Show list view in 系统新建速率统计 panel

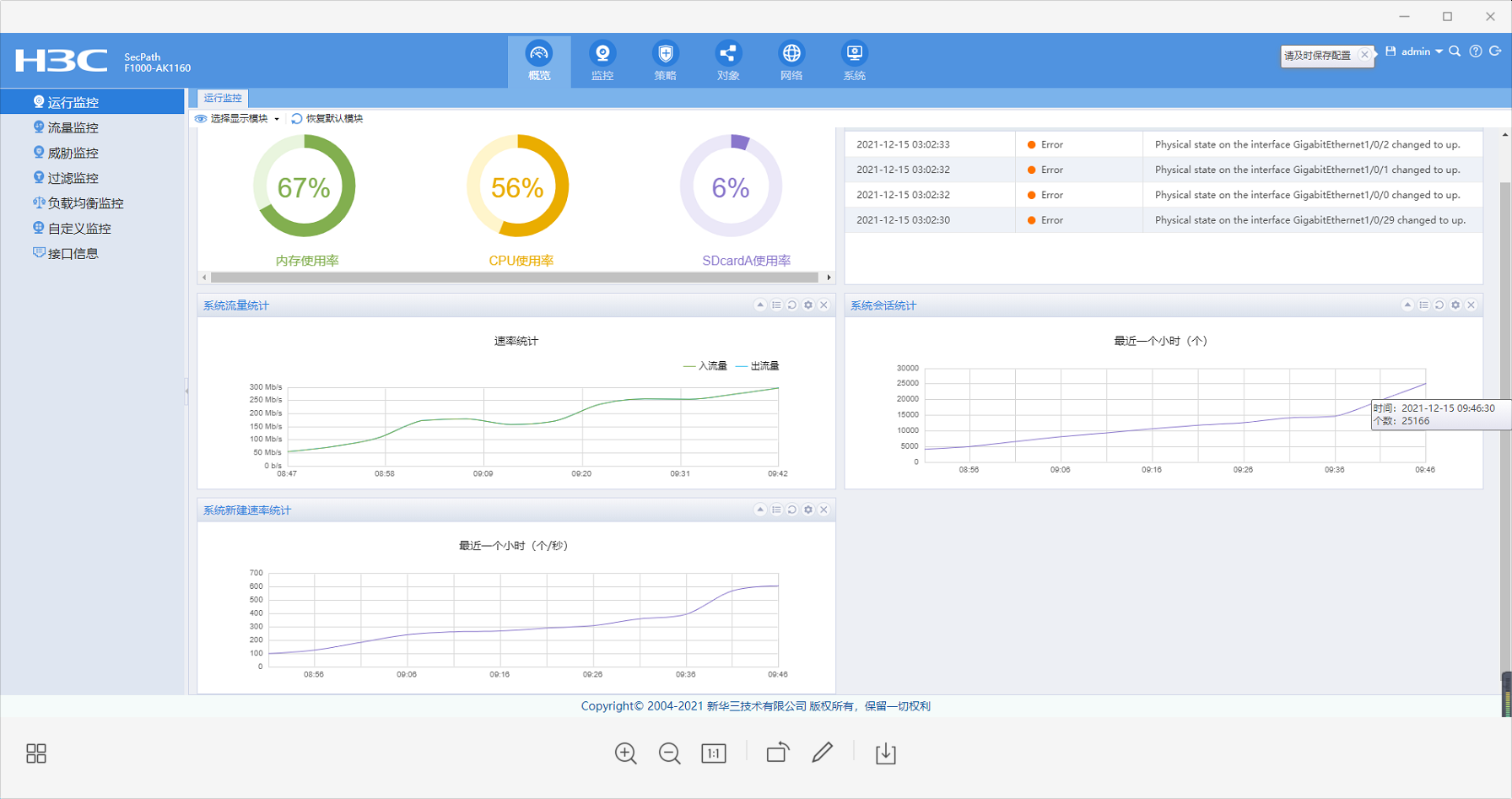(x=776, y=510)
